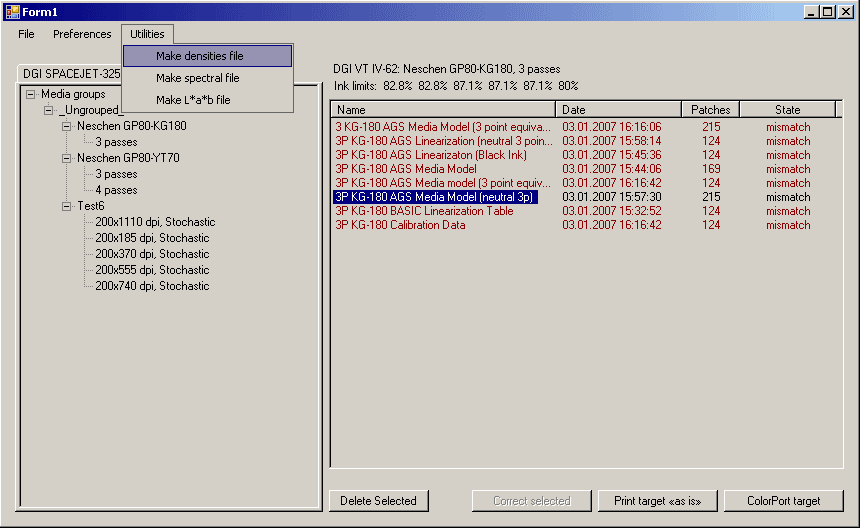Select 200x555 dpi, Stochastic
860x528 pixels.
[x=152, y=270]
